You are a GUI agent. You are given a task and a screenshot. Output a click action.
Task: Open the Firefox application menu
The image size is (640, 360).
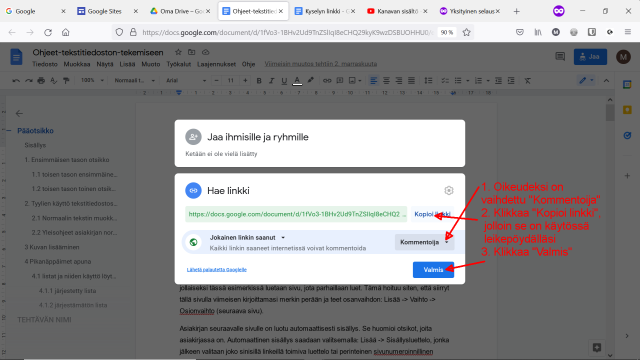click(628, 32)
